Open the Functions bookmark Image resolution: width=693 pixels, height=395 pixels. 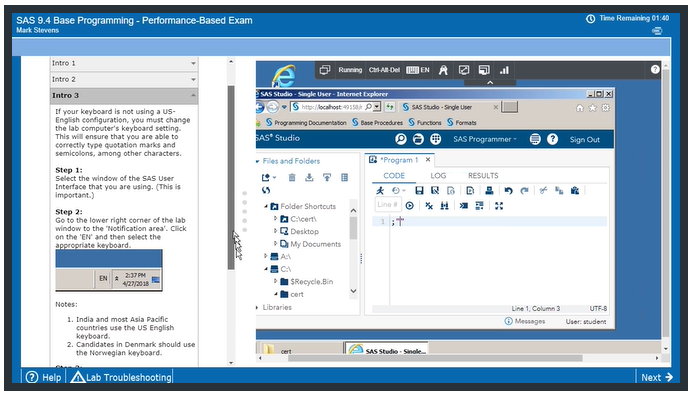click(x=424, y=122)
